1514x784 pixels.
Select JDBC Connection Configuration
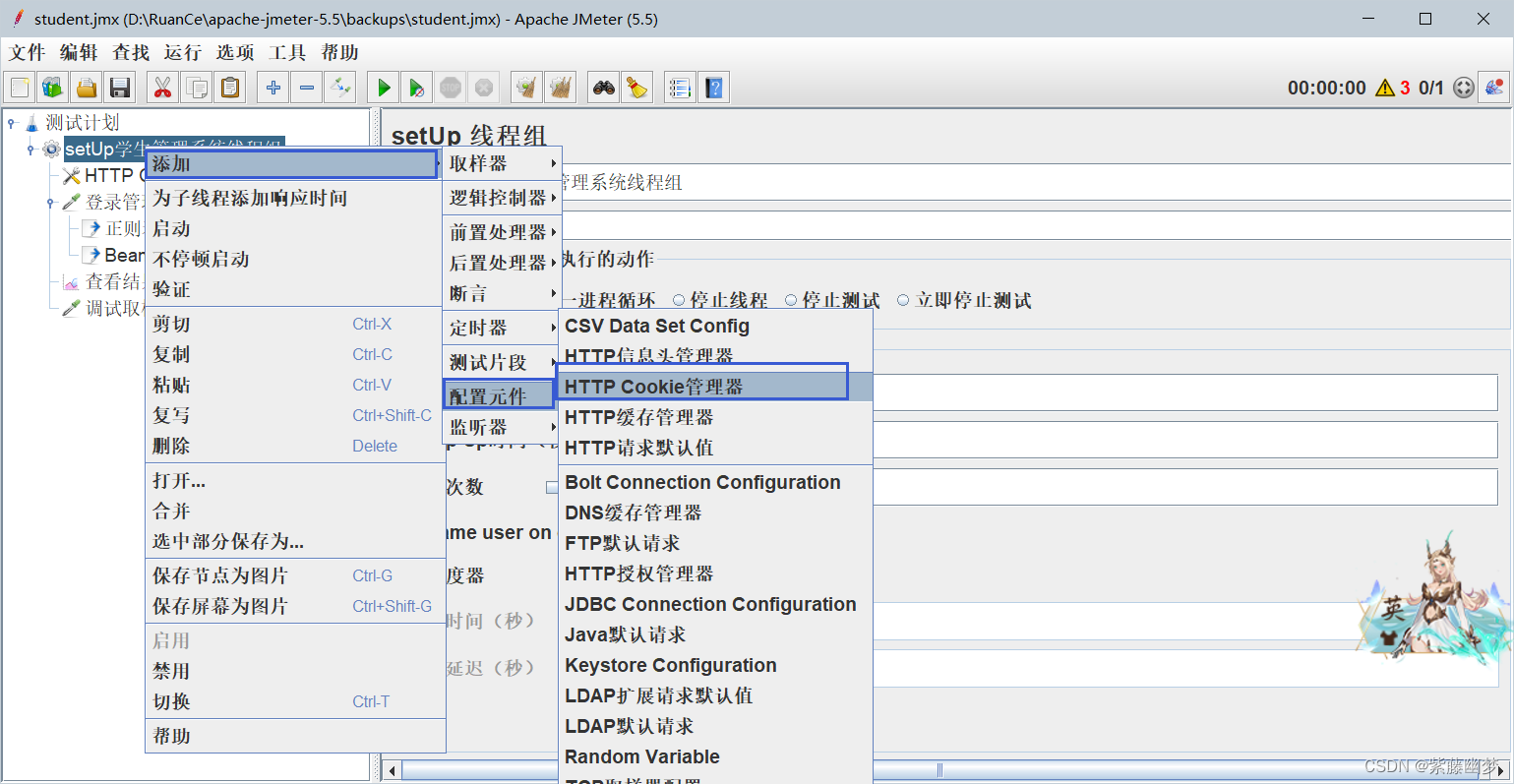click(711, 604)
